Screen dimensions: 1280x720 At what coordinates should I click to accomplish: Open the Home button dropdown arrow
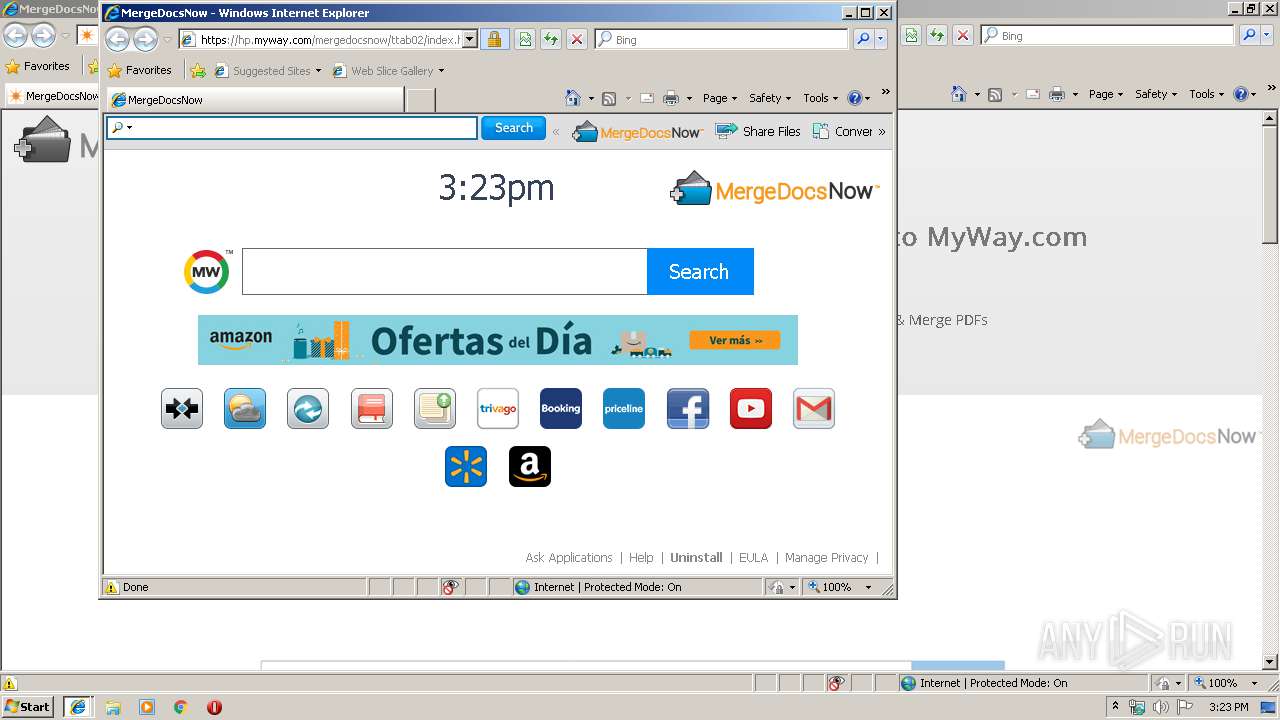coord(590,98)
